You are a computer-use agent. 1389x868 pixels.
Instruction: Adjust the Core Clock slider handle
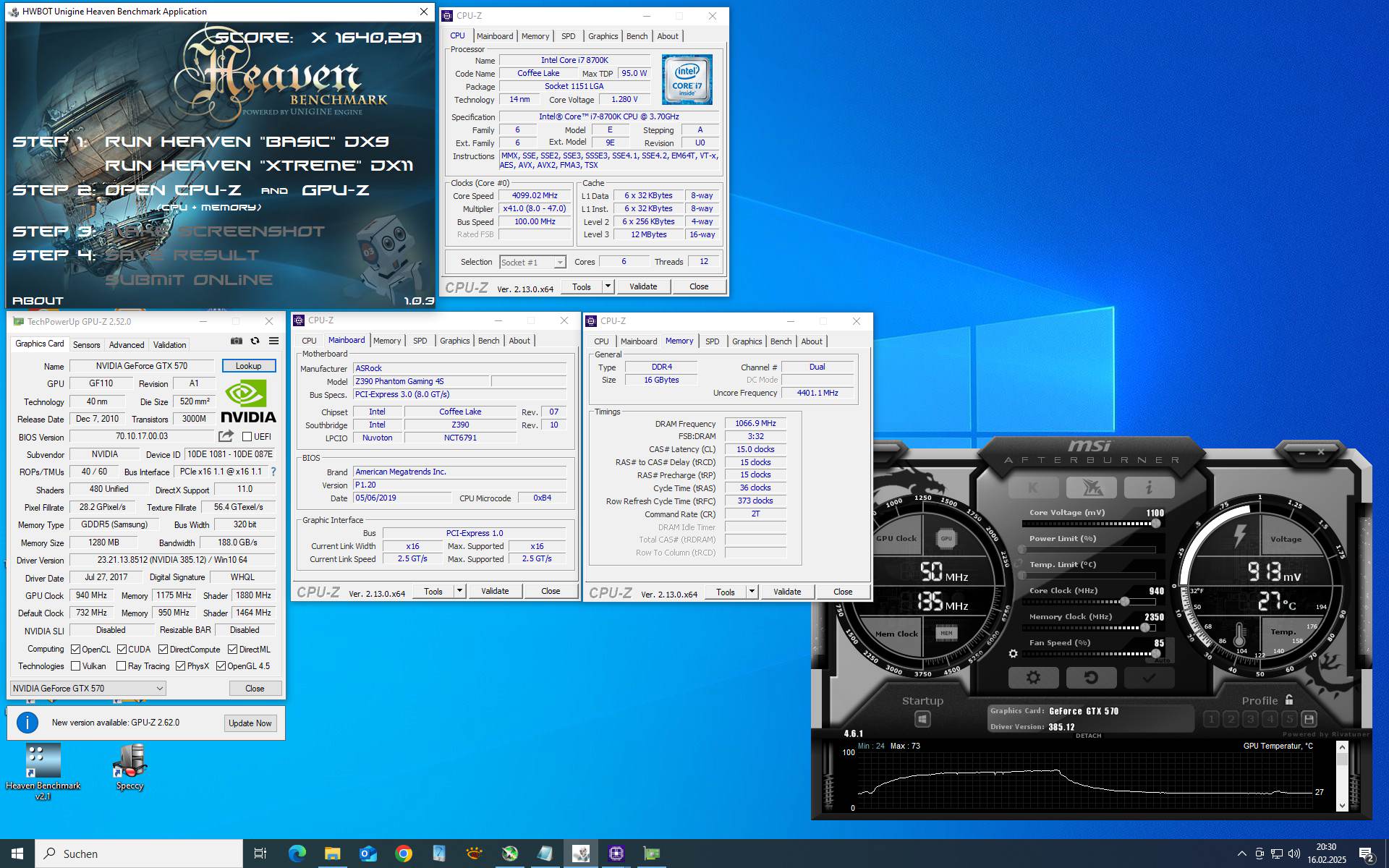pos(1124,601)
